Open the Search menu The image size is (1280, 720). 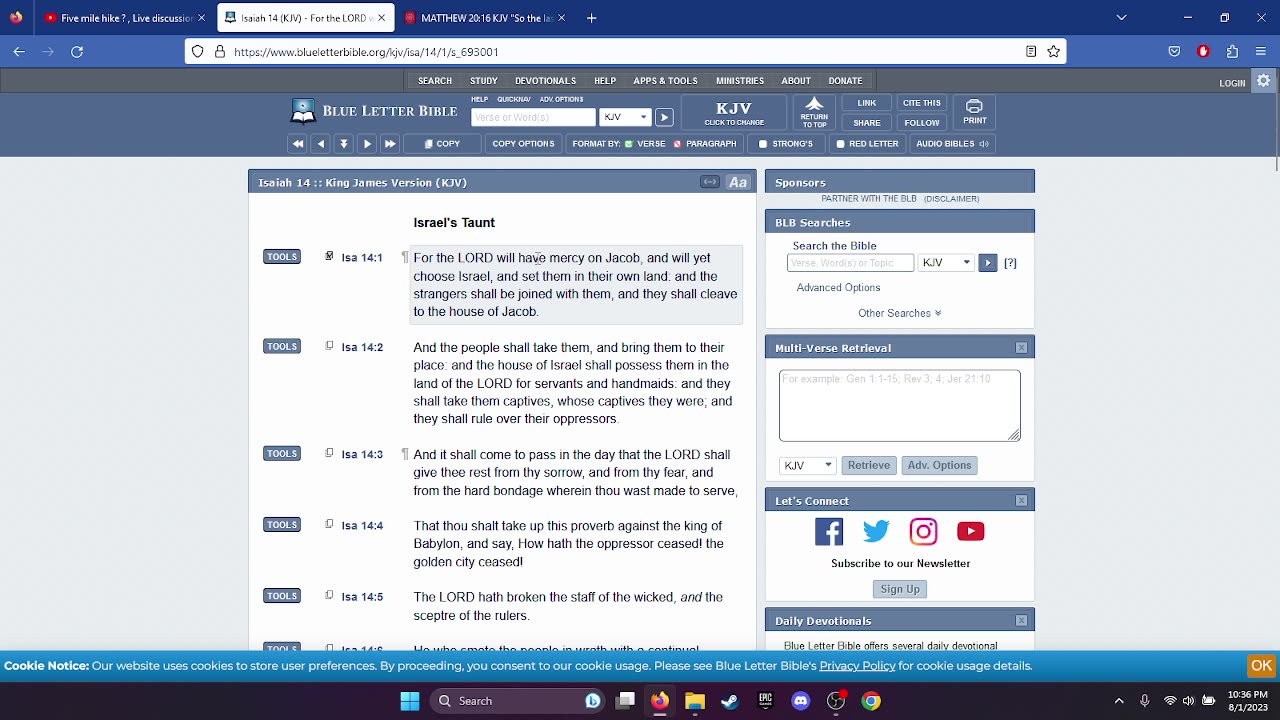click(x=435, y=81)
